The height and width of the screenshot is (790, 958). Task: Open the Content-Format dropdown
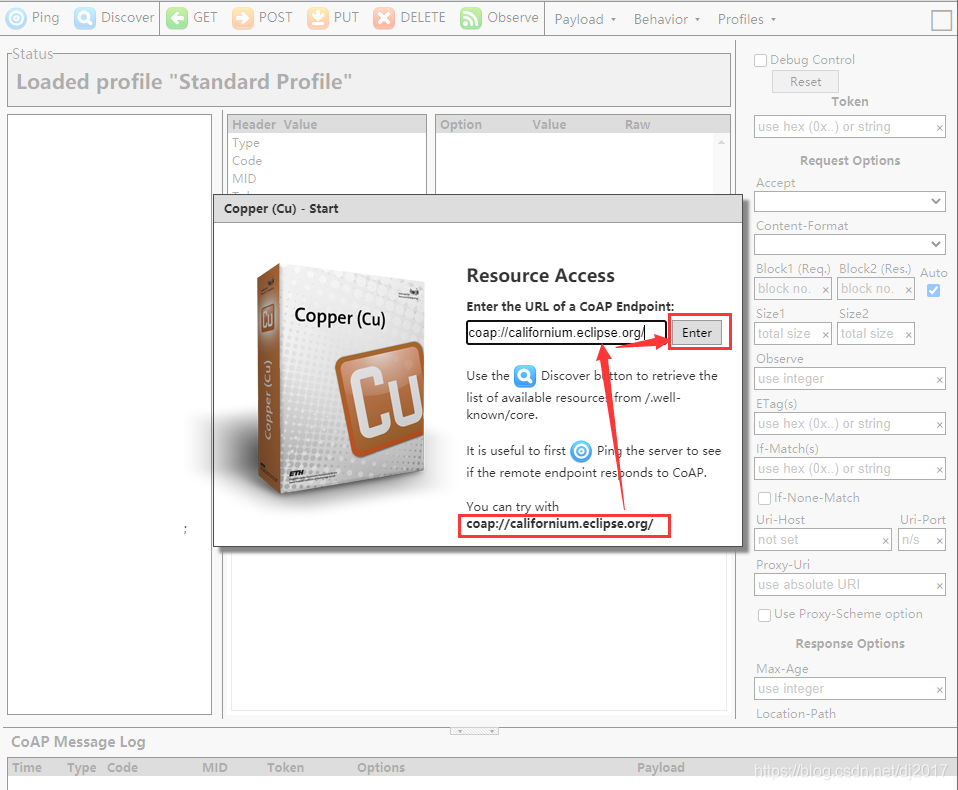pyautogui.click(x=849, y=244)
